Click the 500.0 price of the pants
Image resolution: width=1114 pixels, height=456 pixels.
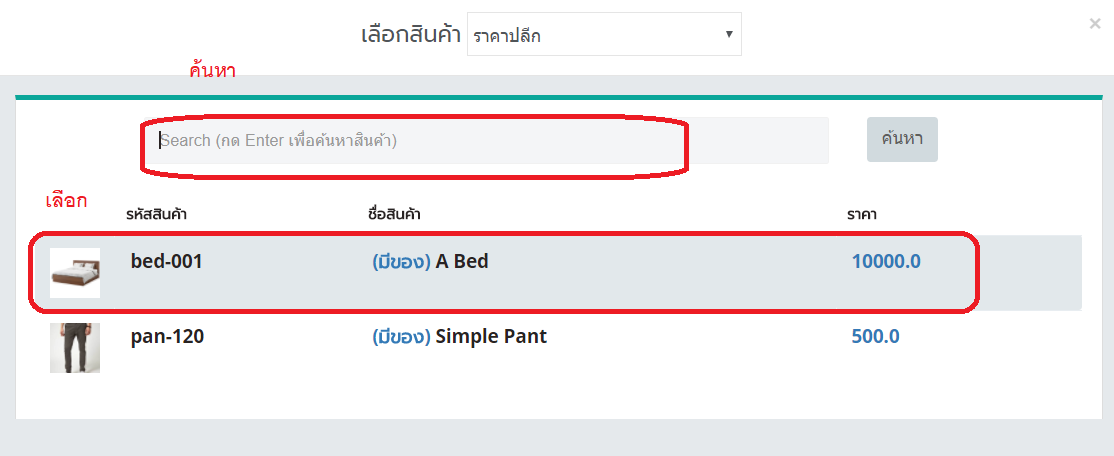(x=875, y=337)
